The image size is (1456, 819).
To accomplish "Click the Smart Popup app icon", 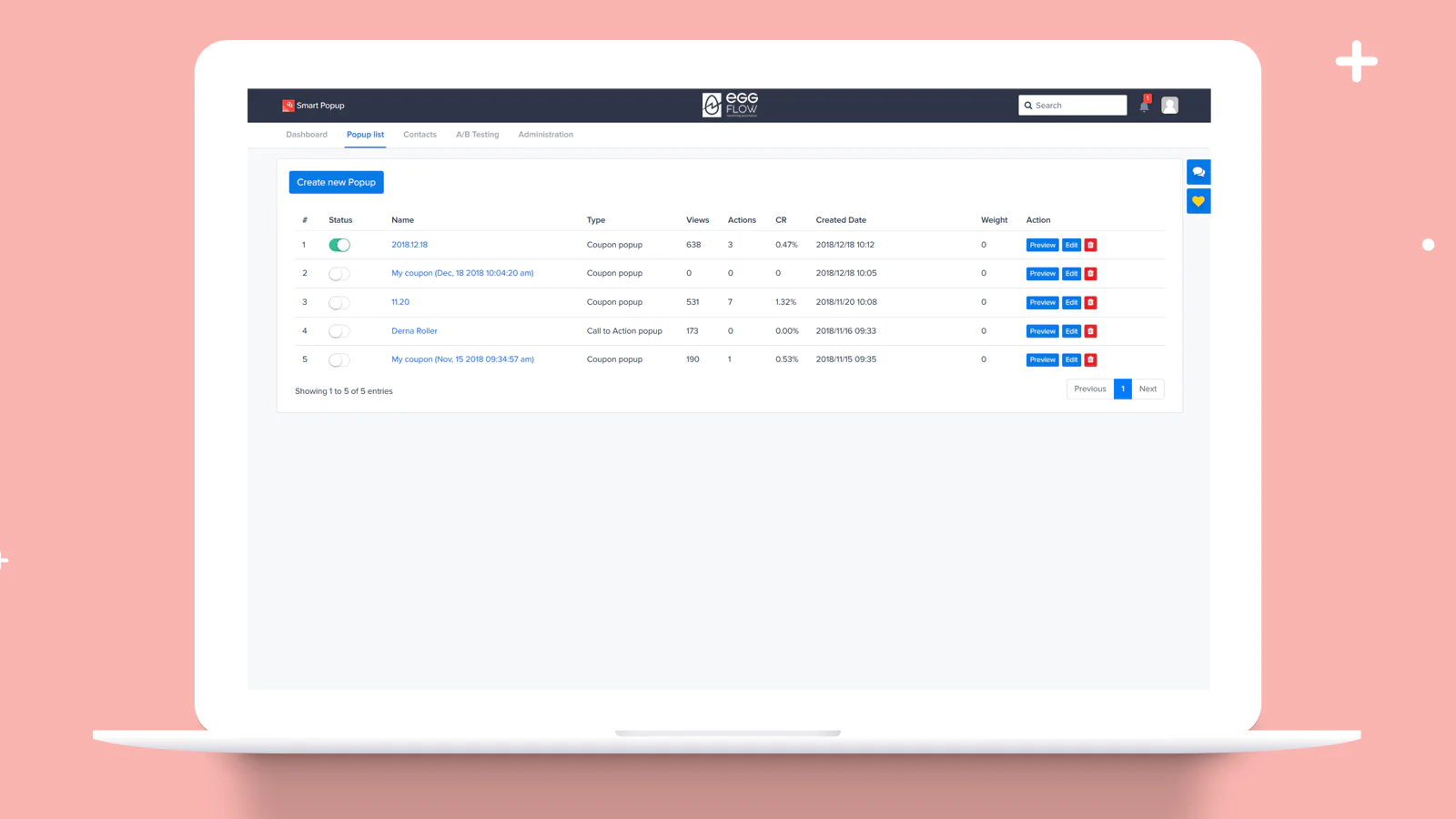I will (288, 106).
